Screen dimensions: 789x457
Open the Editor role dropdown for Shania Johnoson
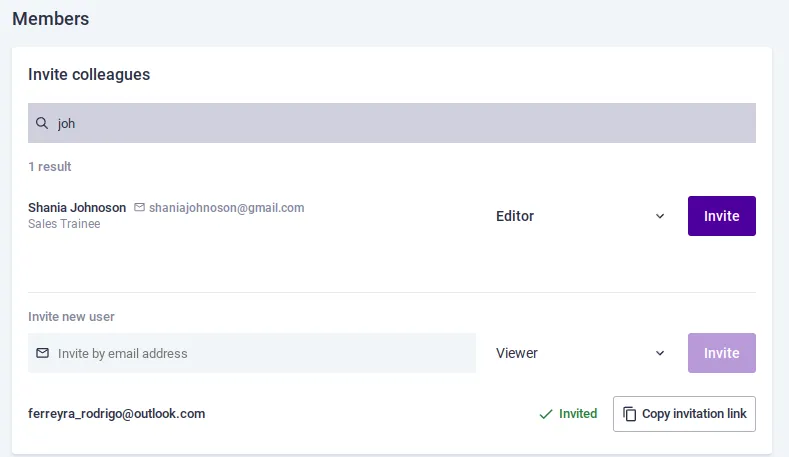[x=581, y=216]
